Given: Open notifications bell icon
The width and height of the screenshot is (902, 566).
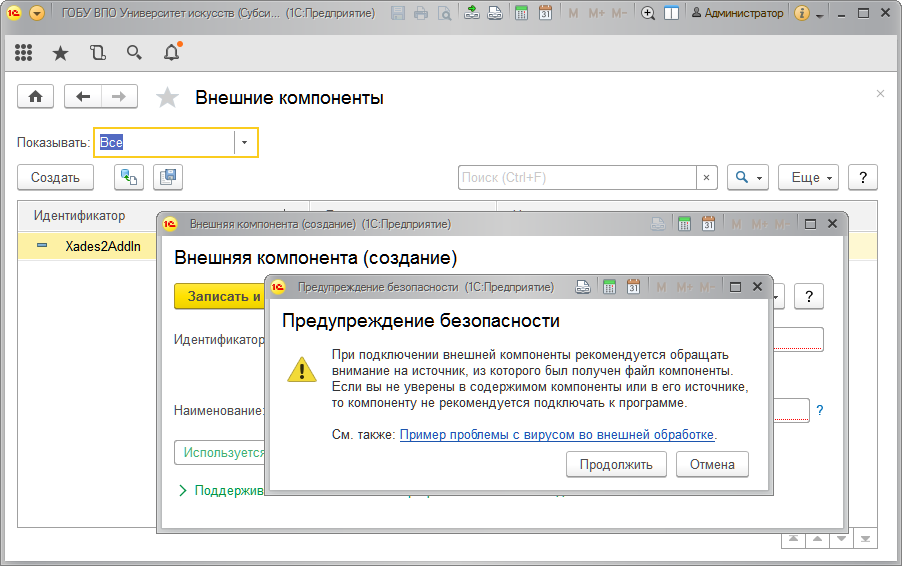Looking at the screenshot, I should [171, 52].
